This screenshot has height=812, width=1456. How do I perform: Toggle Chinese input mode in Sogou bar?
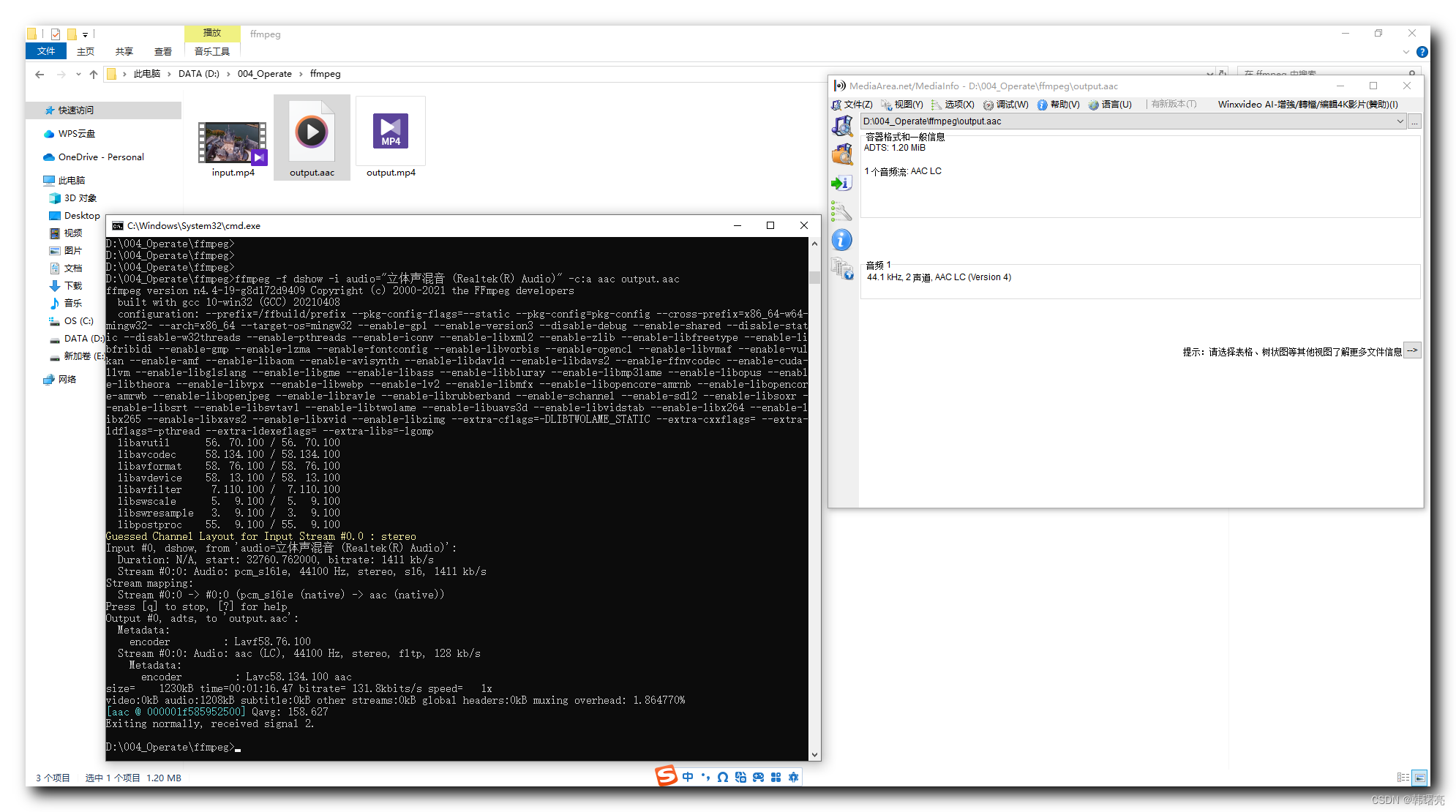(688, 777)
